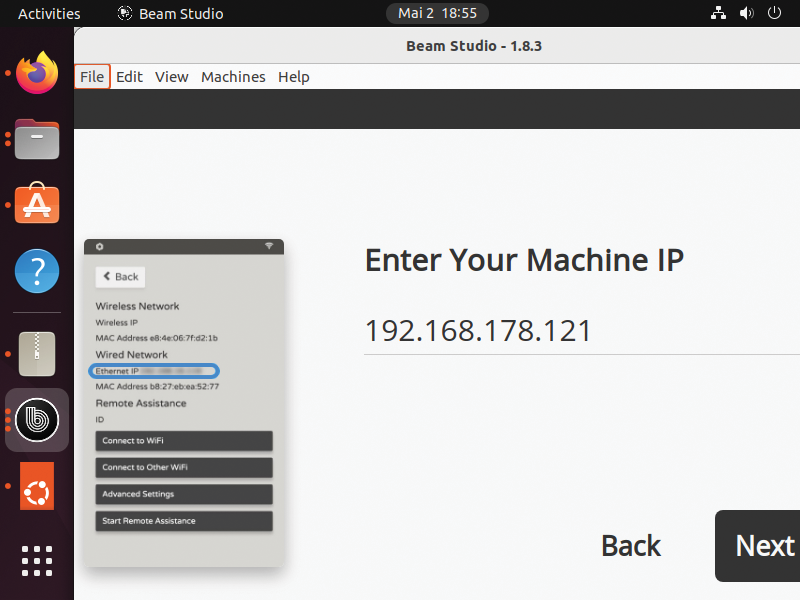Open the Machines menu

[x=233, y=77]
